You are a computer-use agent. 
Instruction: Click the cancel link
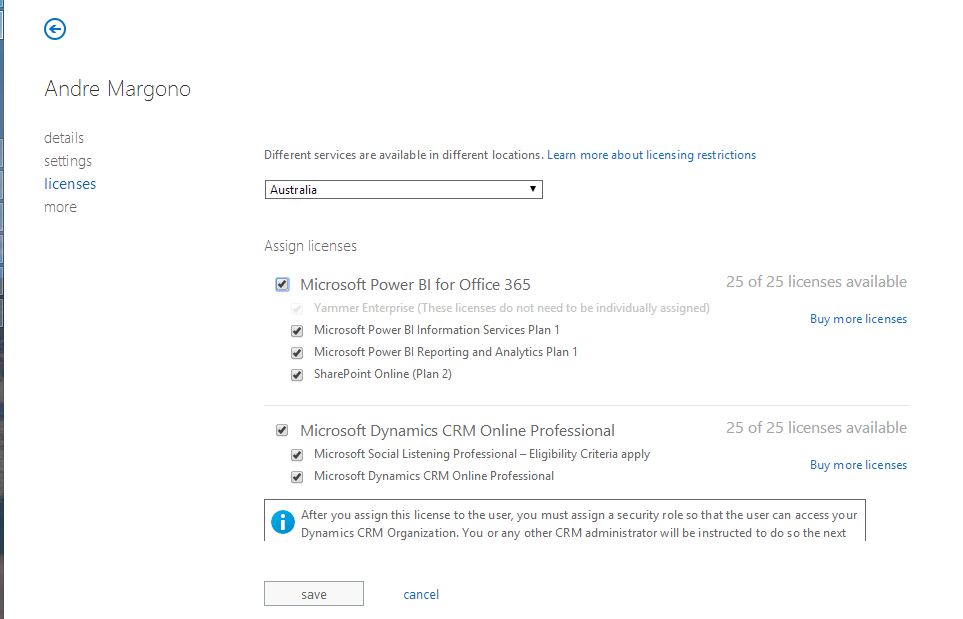[421, 594]
